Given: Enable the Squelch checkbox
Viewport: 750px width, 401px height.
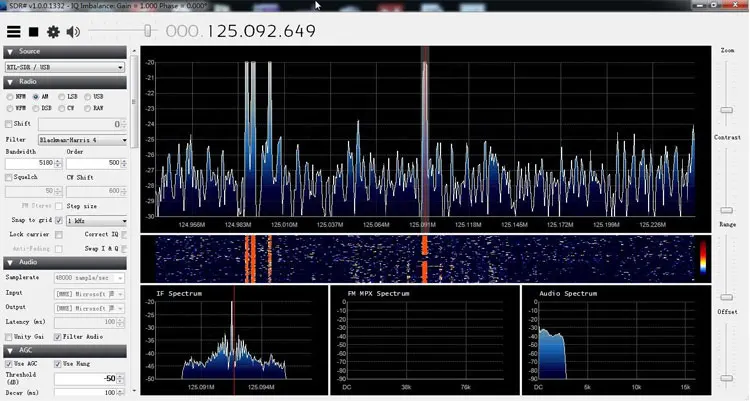Looking at the screenshot, I should (x=9, y=178).
